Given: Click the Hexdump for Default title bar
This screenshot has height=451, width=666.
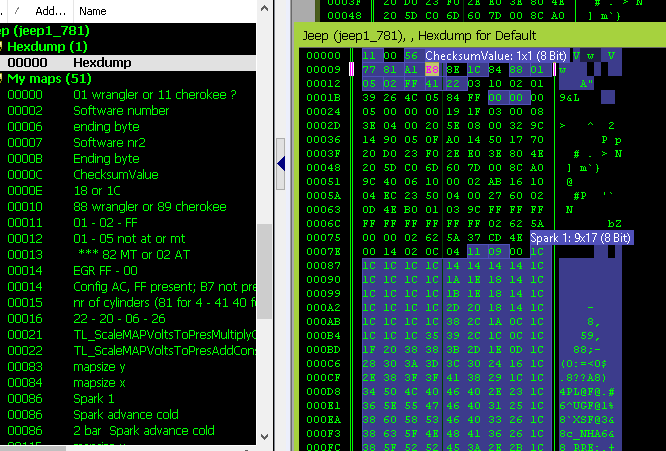Looking at the screenshot, I should pyautogui.click(x=480, y=35).
